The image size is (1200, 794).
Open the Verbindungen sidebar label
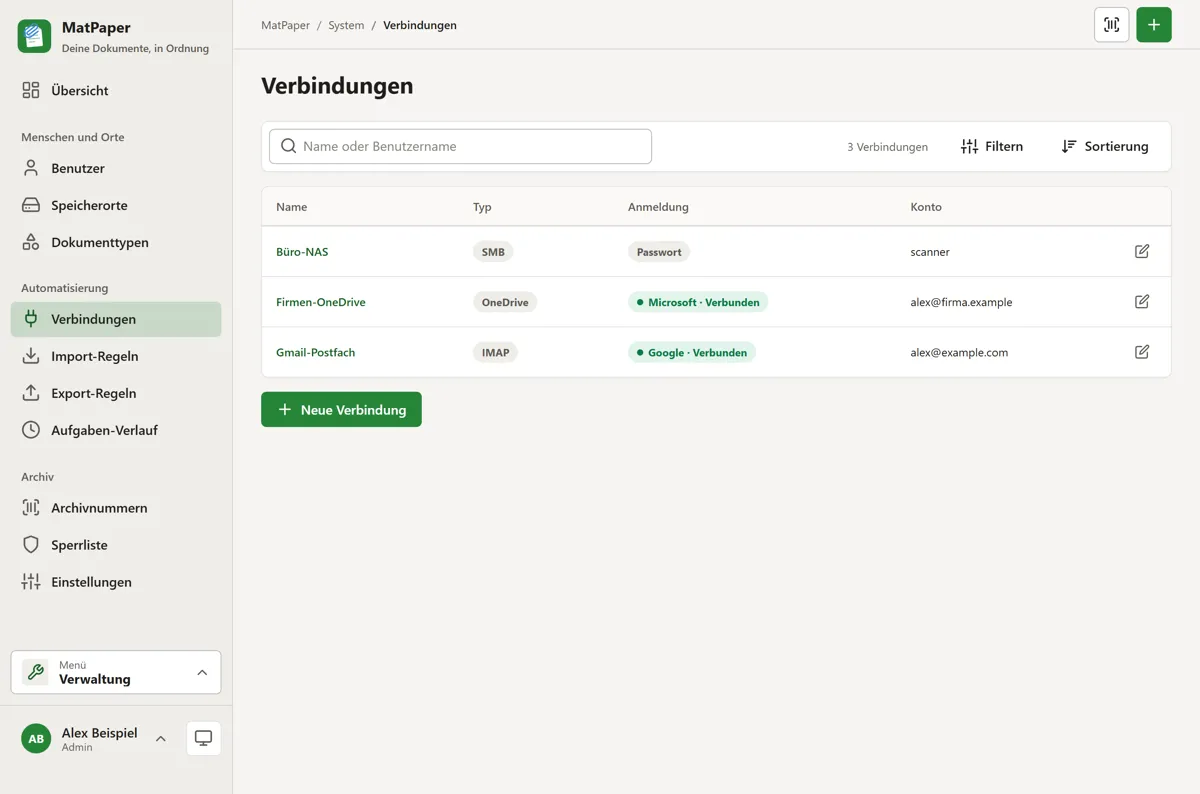[93, 319]
